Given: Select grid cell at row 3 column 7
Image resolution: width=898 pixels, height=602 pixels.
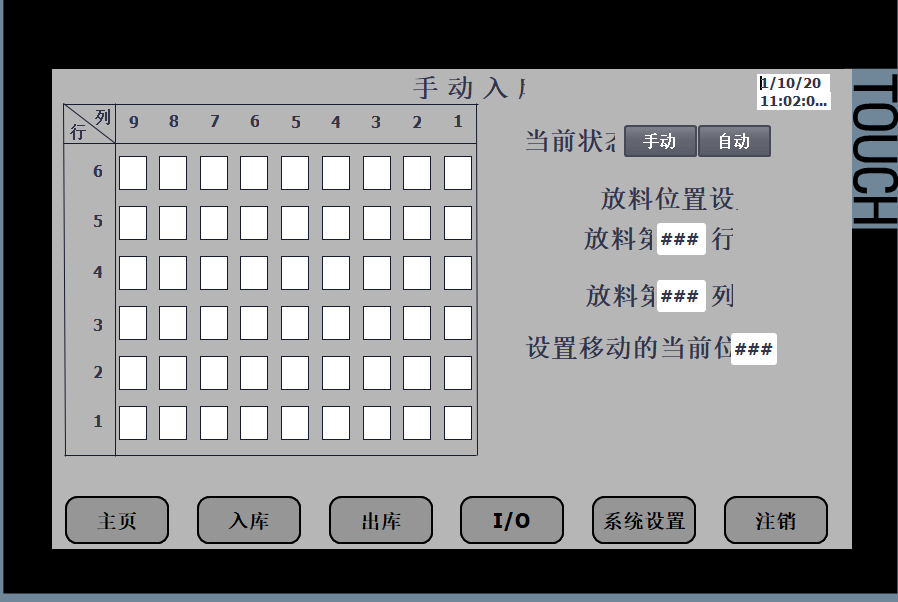Looking at the screenshot, I should pyautogui.click(x=214, y=323).
